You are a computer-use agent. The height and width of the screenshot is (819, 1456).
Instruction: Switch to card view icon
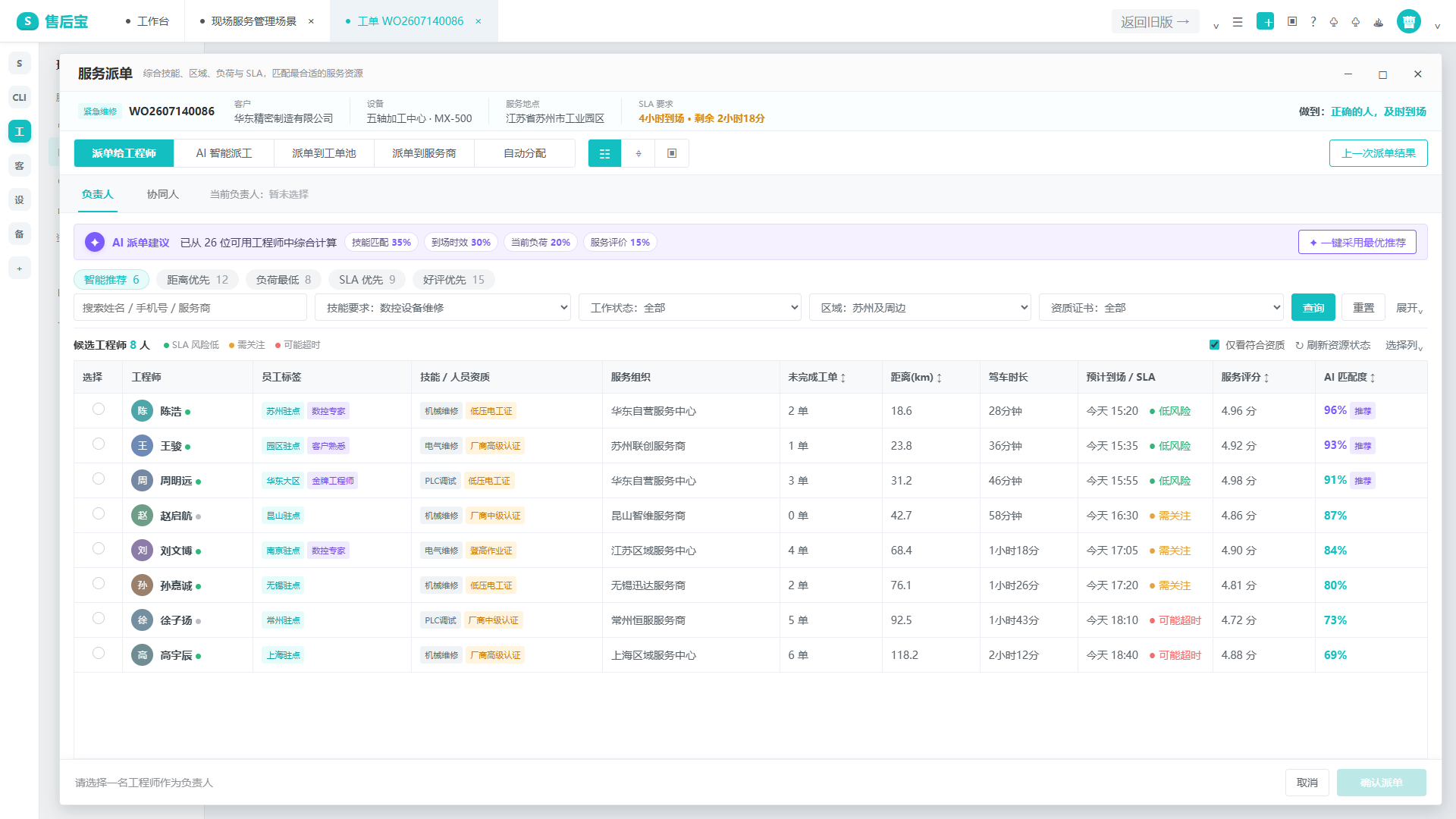672,153
